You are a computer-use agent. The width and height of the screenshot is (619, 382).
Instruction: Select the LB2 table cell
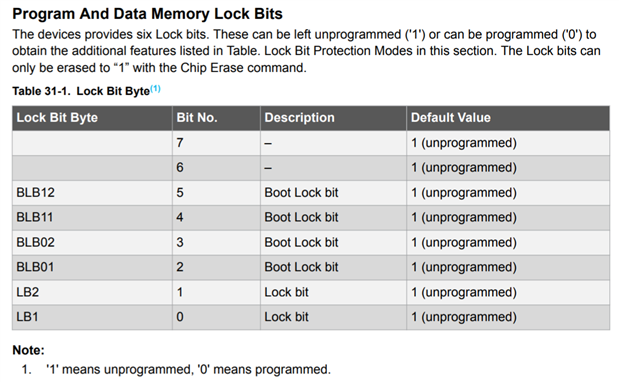(92, 292)
